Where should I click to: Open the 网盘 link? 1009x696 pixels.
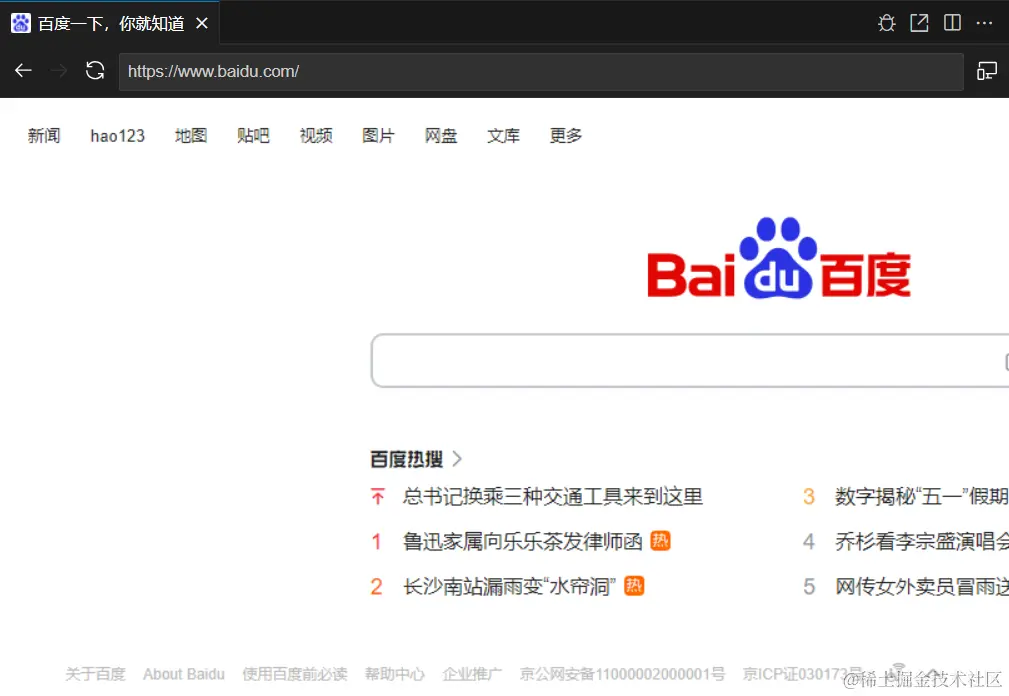[441, 136]
